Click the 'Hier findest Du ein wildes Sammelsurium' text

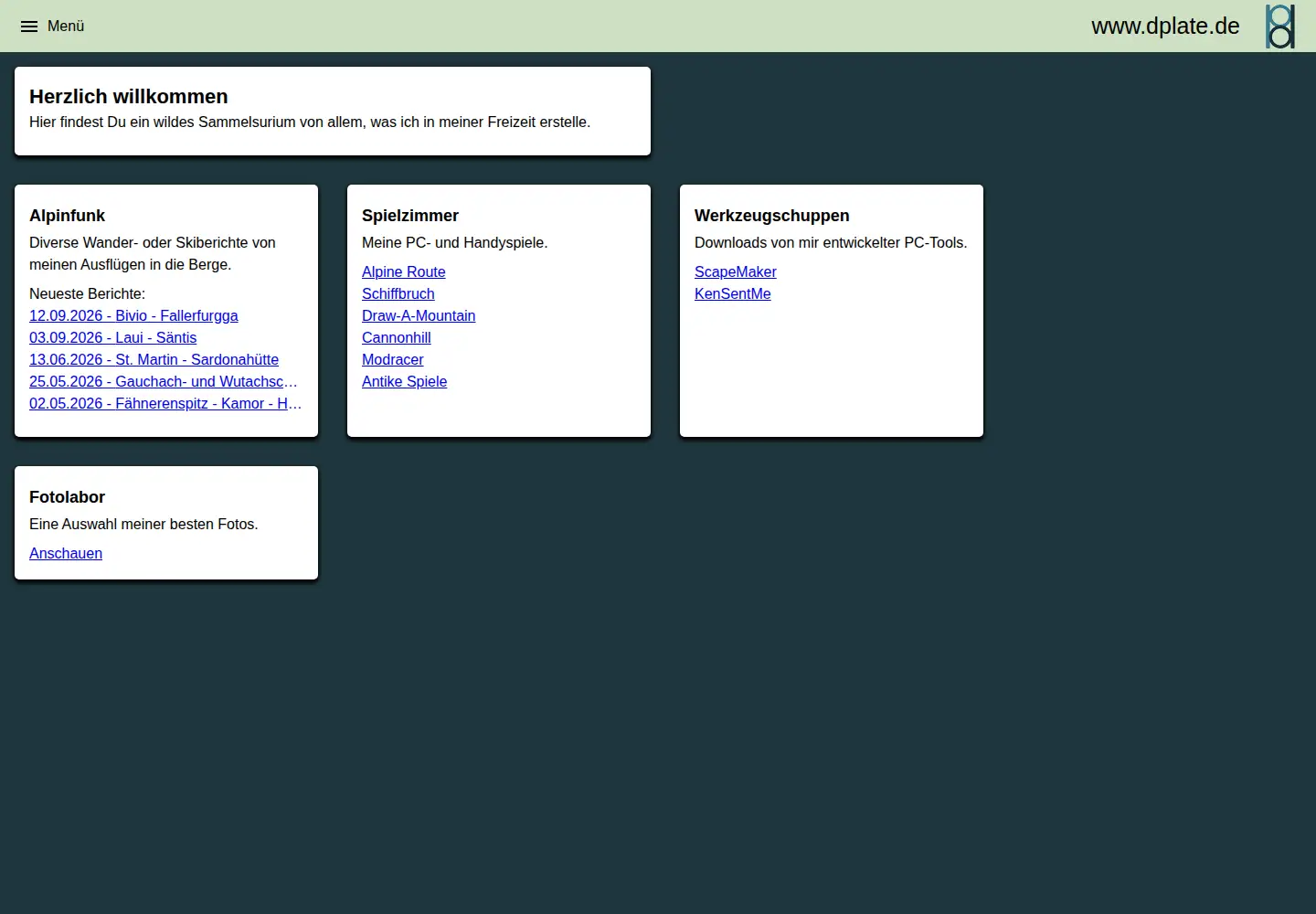pyautogui.click(x=310, y=122)
